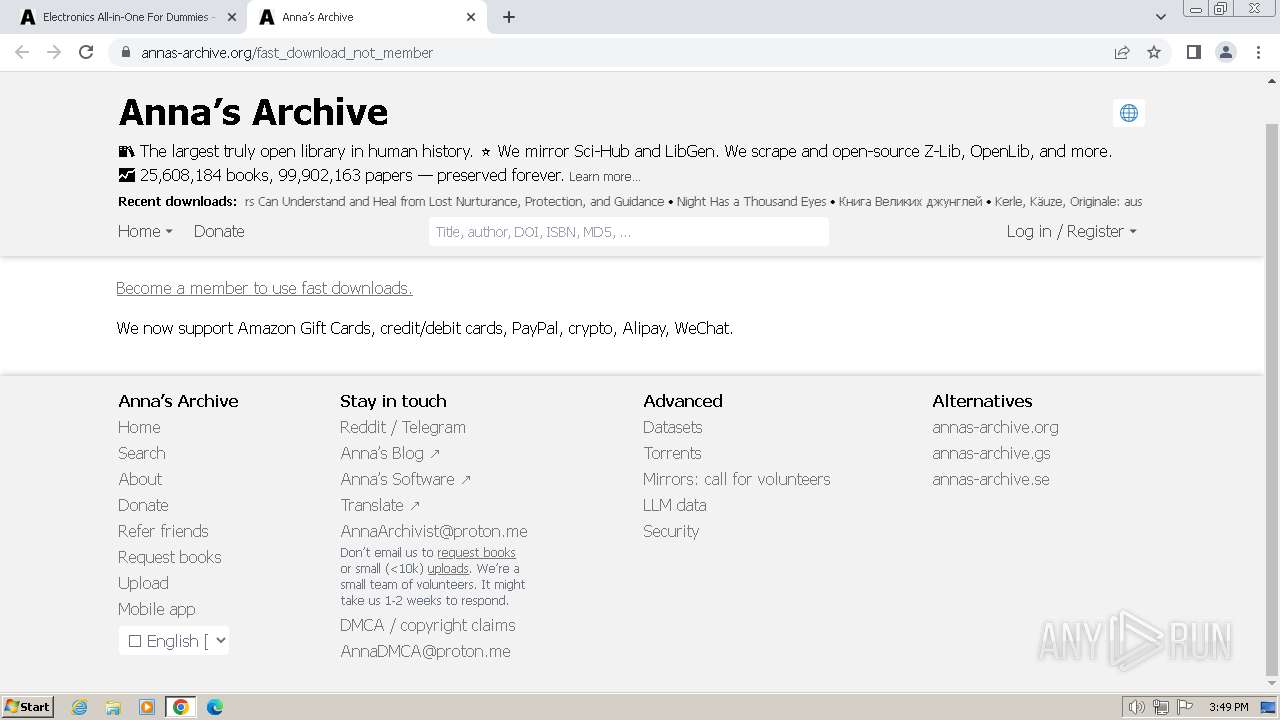Click the small uploads link
The width and height of the screenshot is (1280, 720).
(x=448, y=568)
